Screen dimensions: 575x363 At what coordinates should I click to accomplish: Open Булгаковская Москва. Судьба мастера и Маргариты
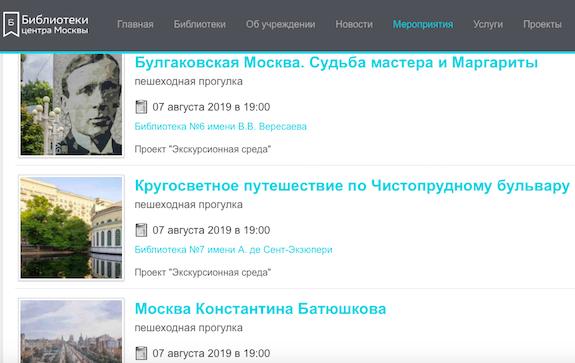coord(336,62)
